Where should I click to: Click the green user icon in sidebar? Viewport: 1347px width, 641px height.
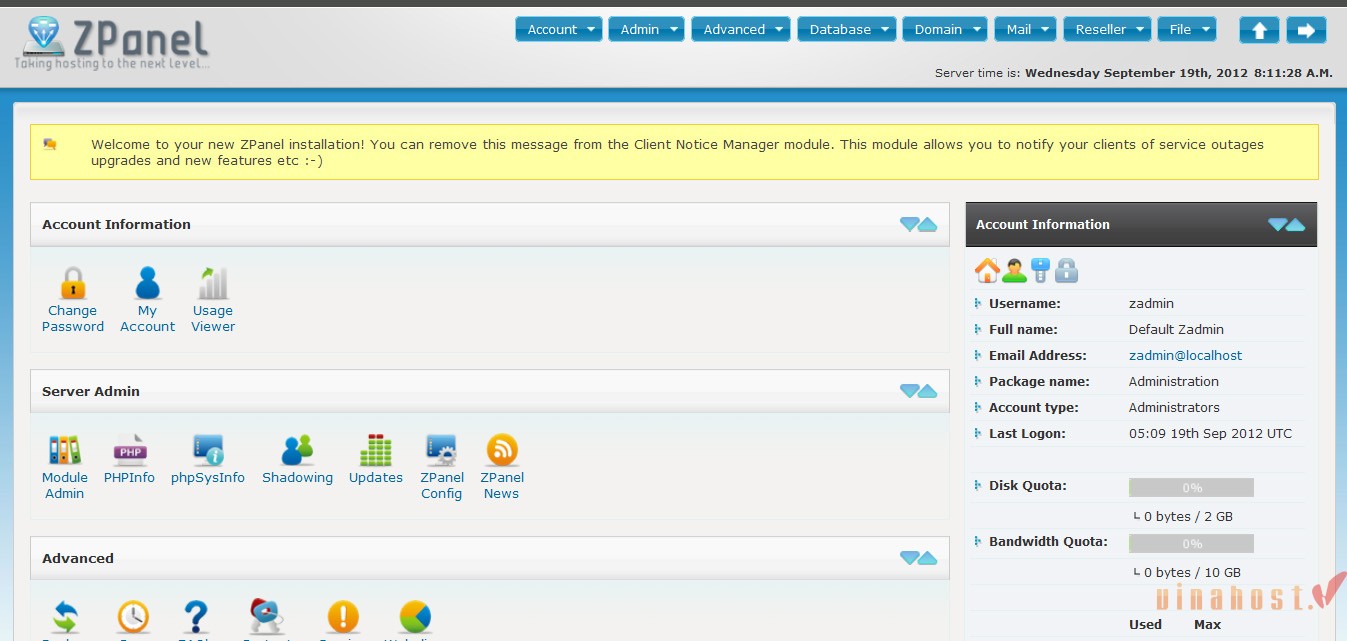(1014, 270)
